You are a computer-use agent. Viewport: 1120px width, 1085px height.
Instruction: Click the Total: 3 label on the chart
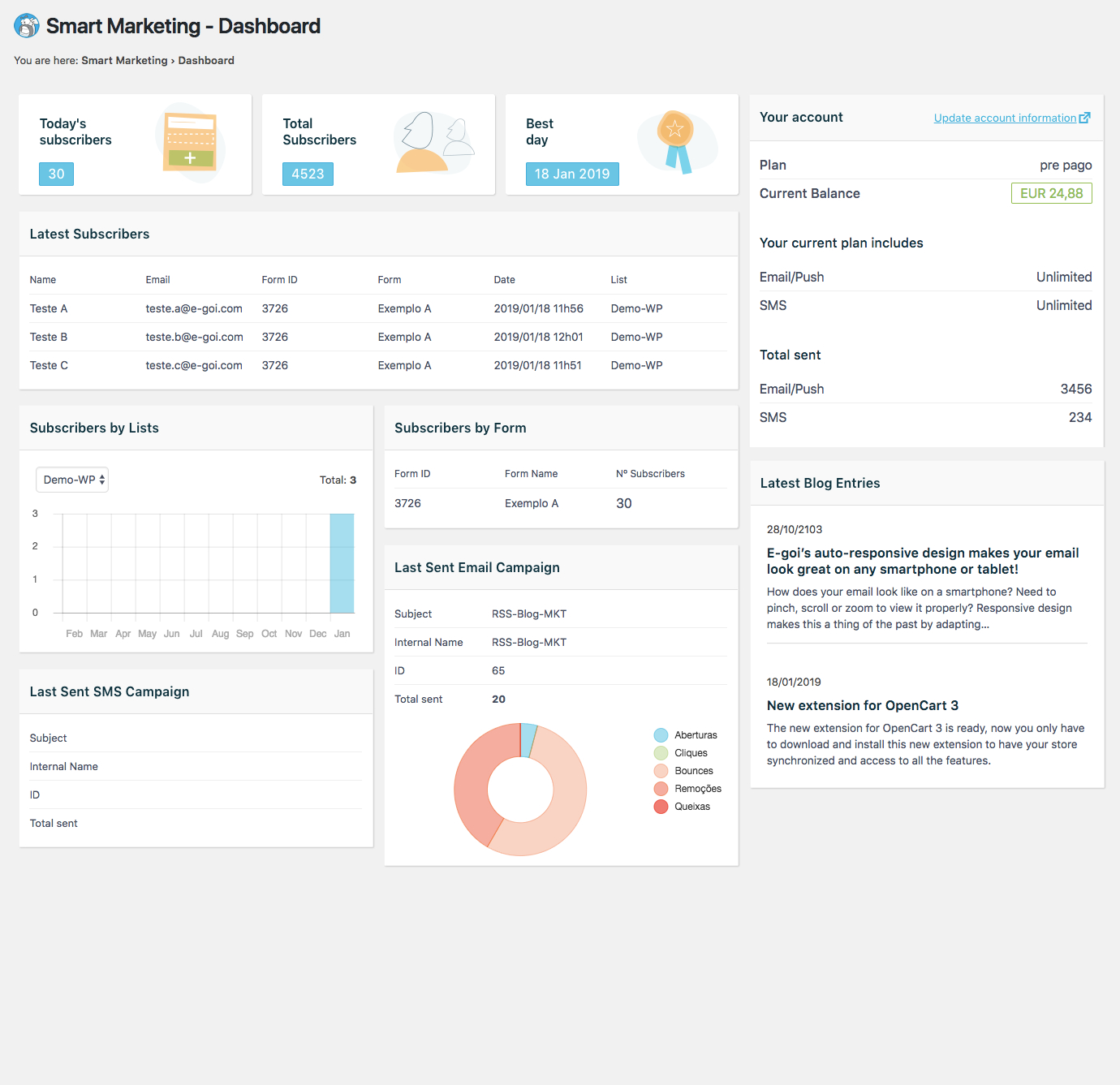tap(338, 480)
